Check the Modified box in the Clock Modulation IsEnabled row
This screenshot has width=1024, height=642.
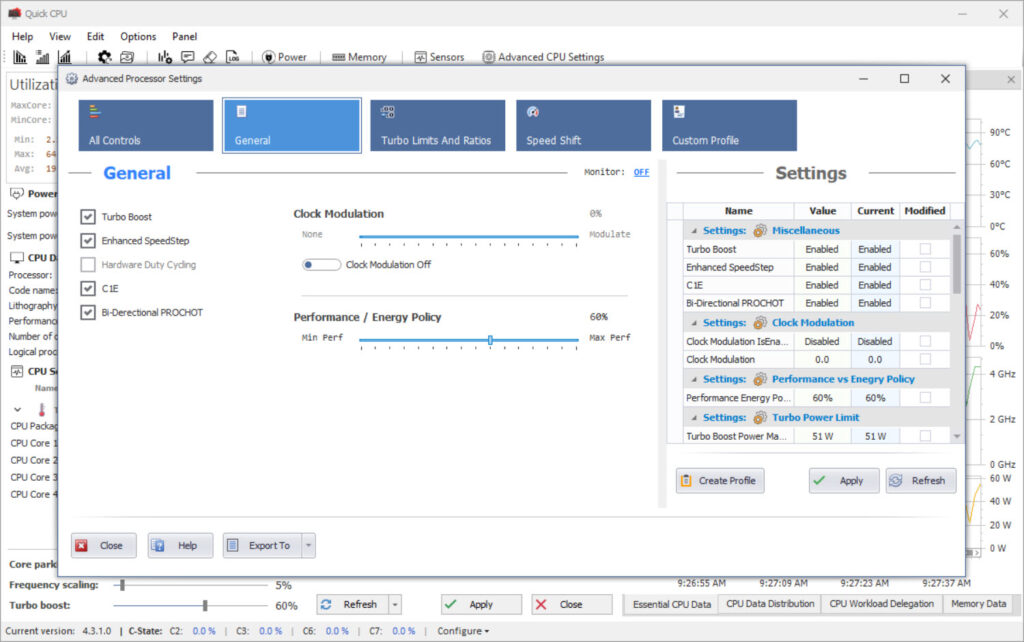(925, 341)
